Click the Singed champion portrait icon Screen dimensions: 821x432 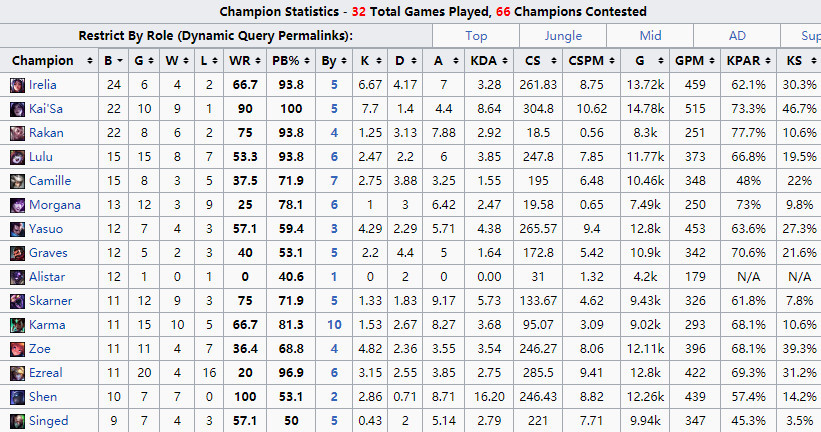(18, 421)
